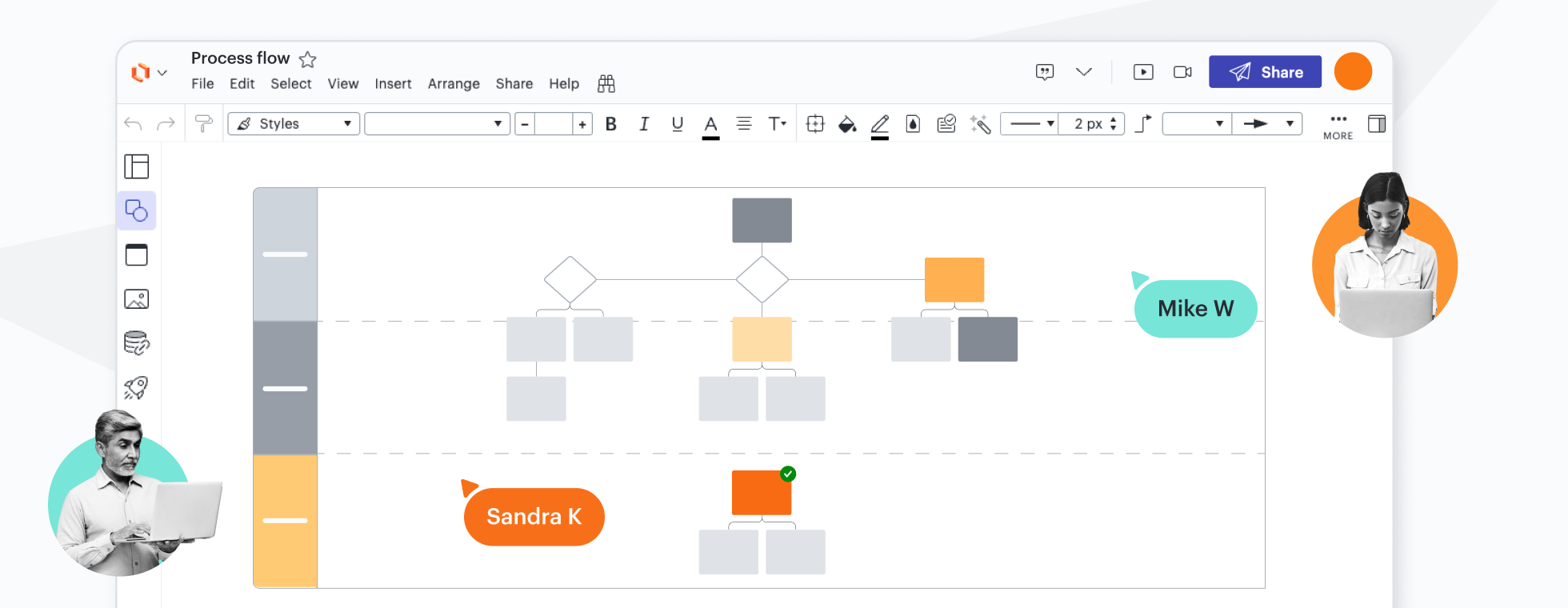This screenshot has width=1568, height=608.
Task: Select the Shapes panel icon in sidebar
Action: [136, 211]
